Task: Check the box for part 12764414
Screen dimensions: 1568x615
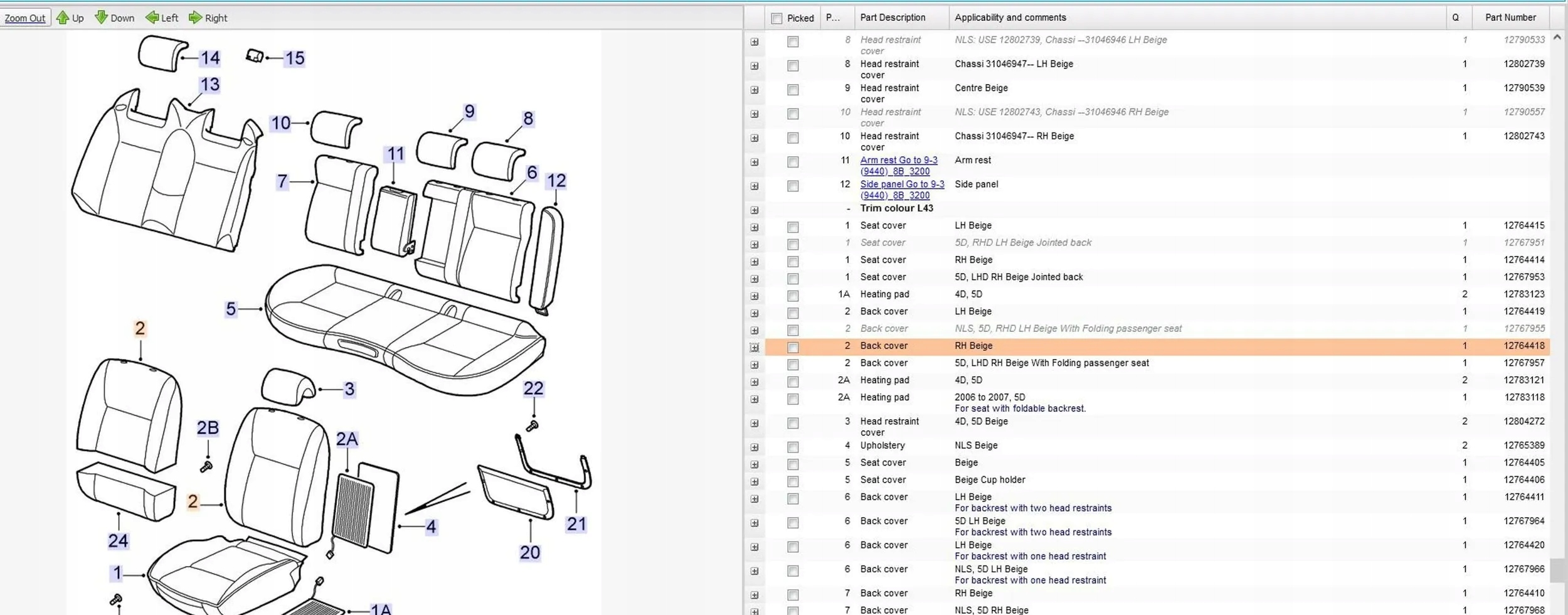Action: 793,262
